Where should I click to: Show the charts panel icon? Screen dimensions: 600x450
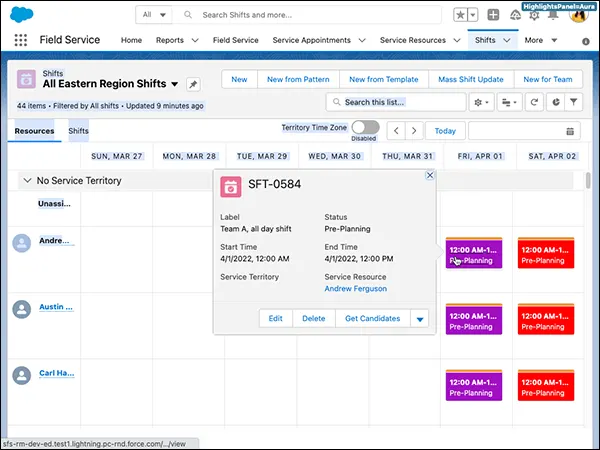556,102
